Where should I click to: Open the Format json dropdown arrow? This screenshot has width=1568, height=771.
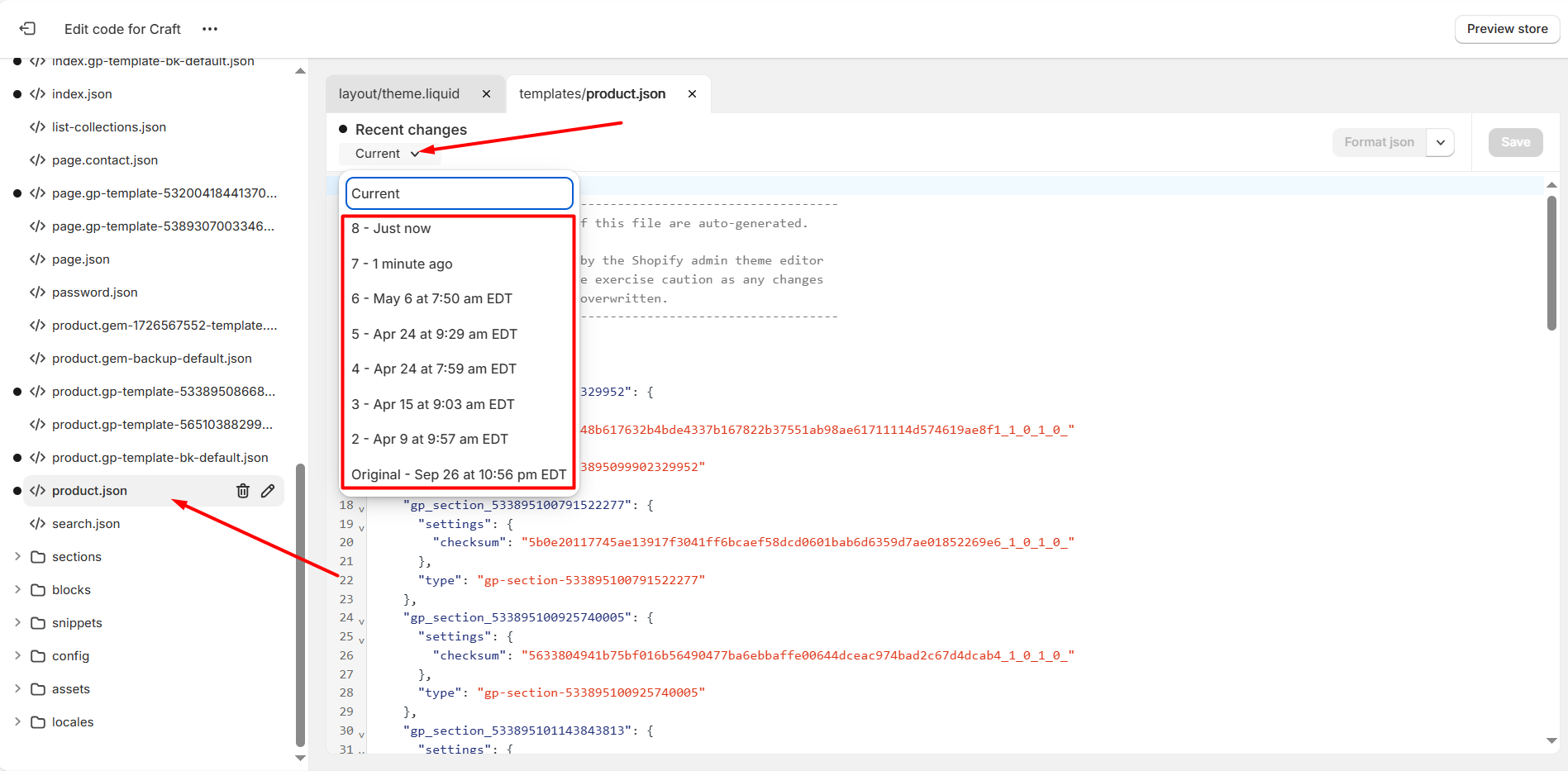click(x=1441, y=142)
